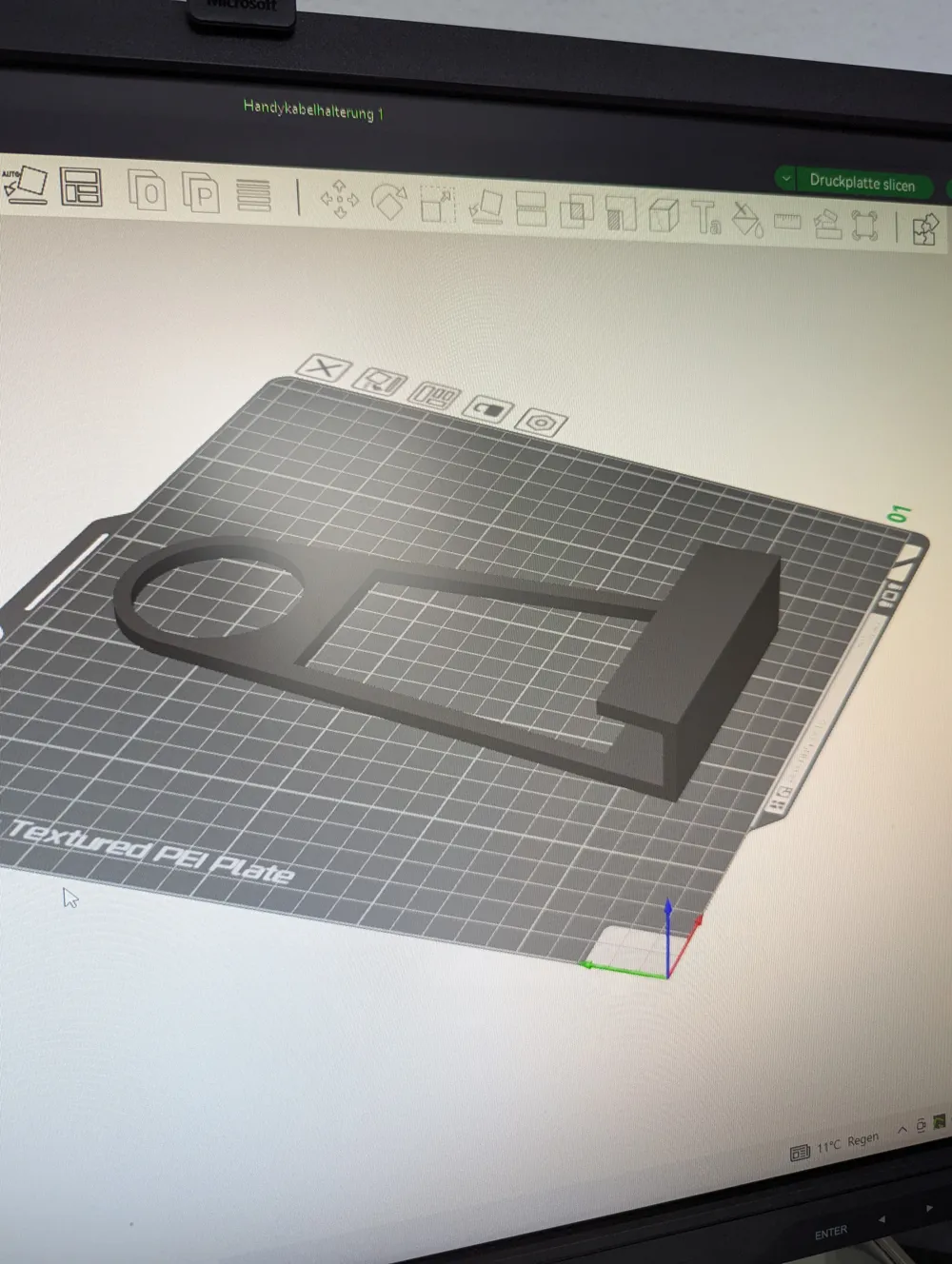Expand slice options dropdown arrow
This screenshot has width=952, height=1264.
click(786, 178)
